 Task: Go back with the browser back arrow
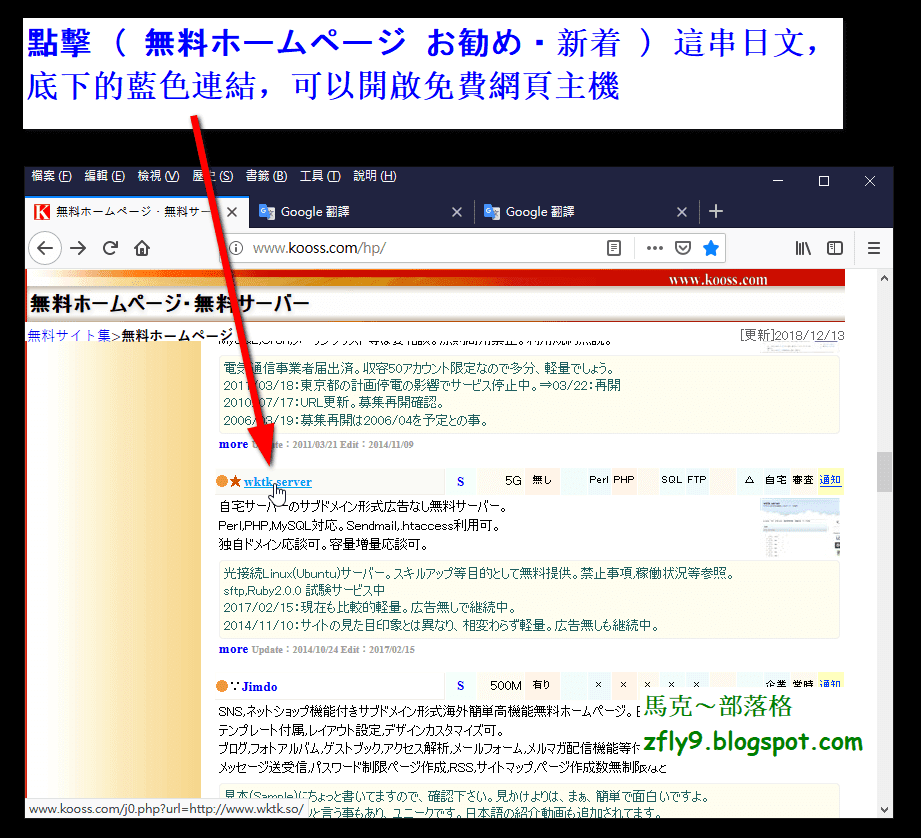(45, 248)
